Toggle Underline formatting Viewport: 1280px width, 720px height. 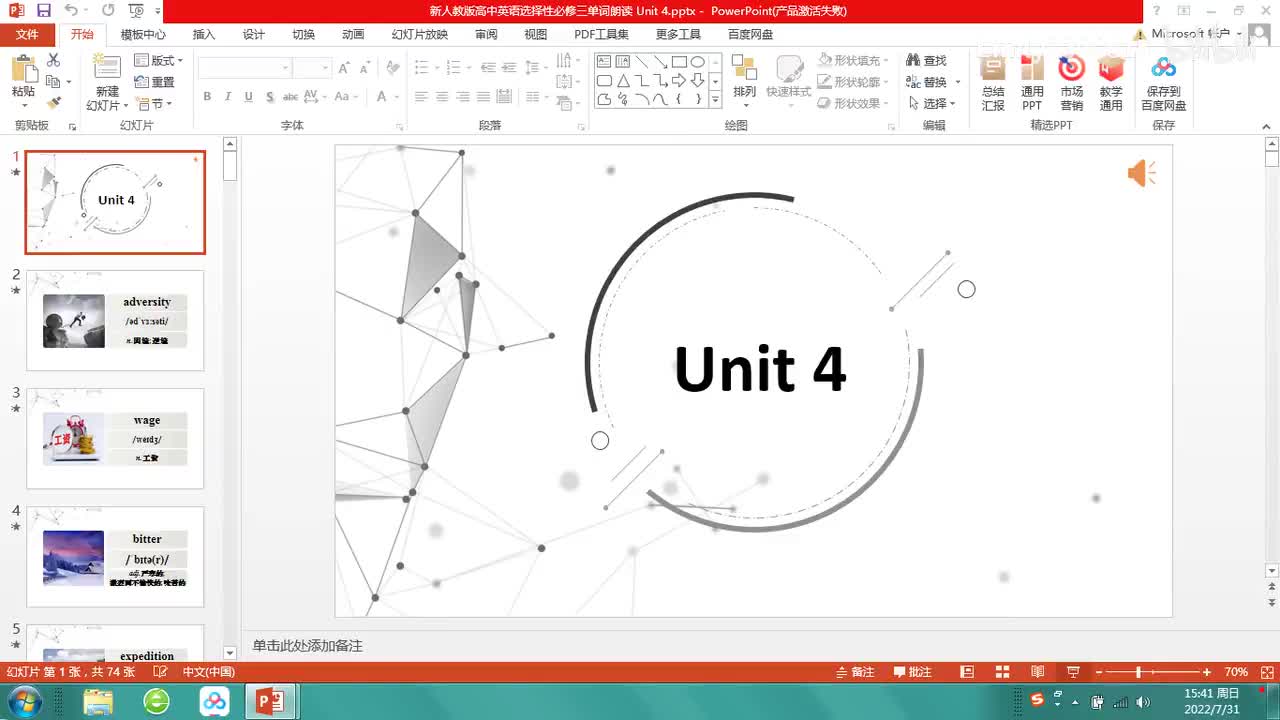tap(248, 97)
